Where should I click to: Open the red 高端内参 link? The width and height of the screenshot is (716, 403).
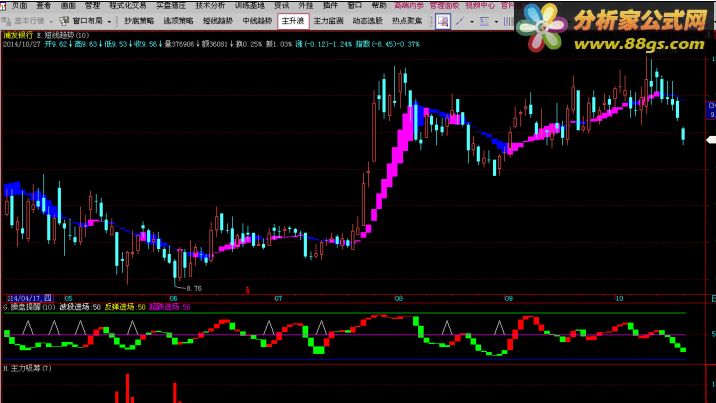(409, 5)
